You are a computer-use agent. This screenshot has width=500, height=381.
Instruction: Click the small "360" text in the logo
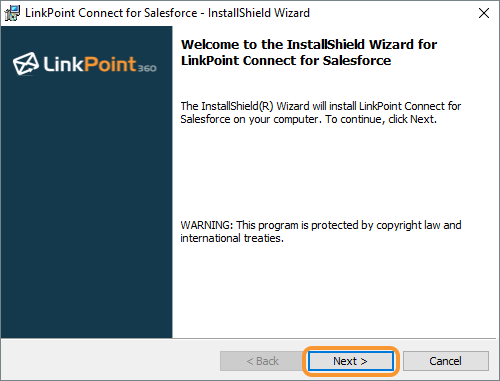147,68
